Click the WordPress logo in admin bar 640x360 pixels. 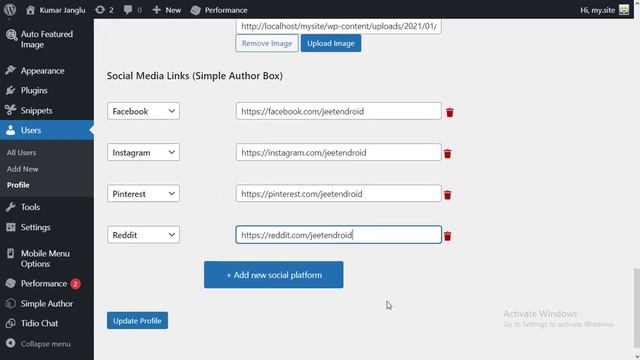pos(10,9)
